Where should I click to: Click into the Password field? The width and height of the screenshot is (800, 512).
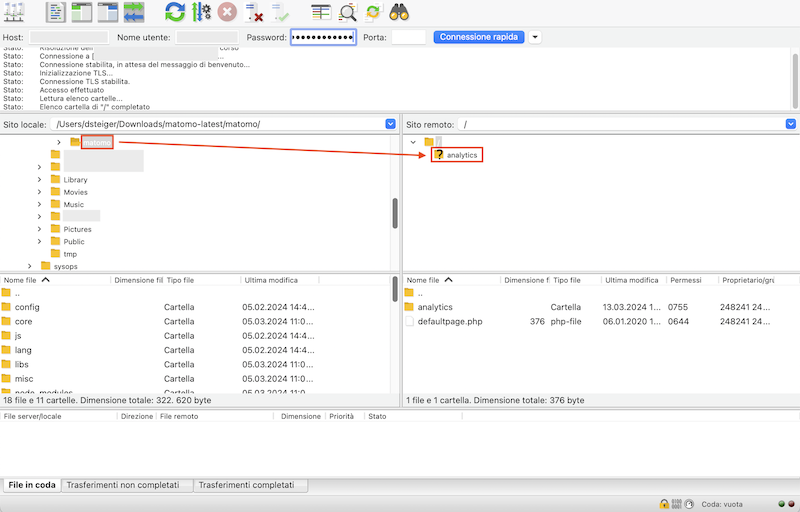click(323, 37)
